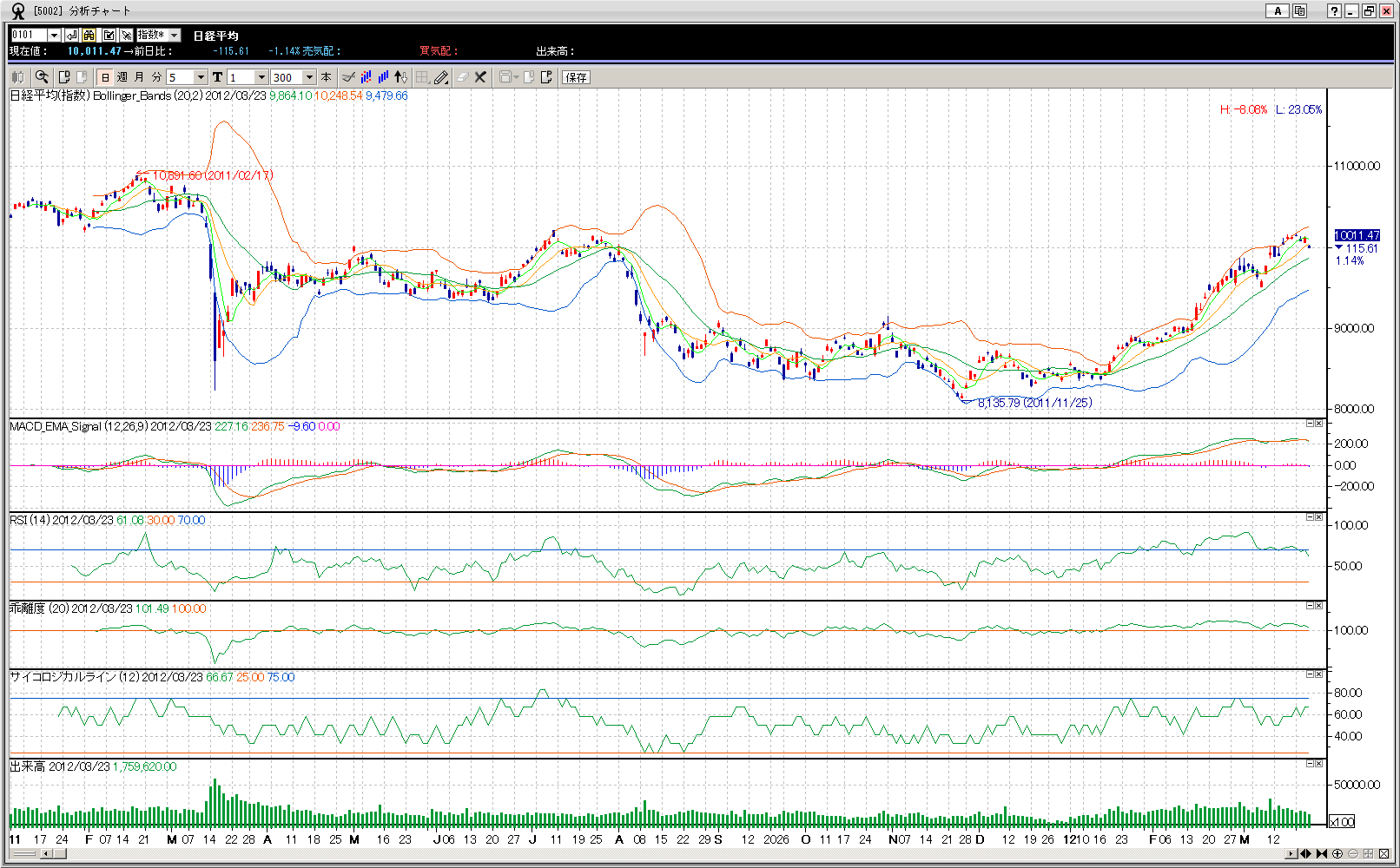The height and width of the screenshot is (868, 1400).
Task: Select the magnifier zoom tool
Action: 41,77
